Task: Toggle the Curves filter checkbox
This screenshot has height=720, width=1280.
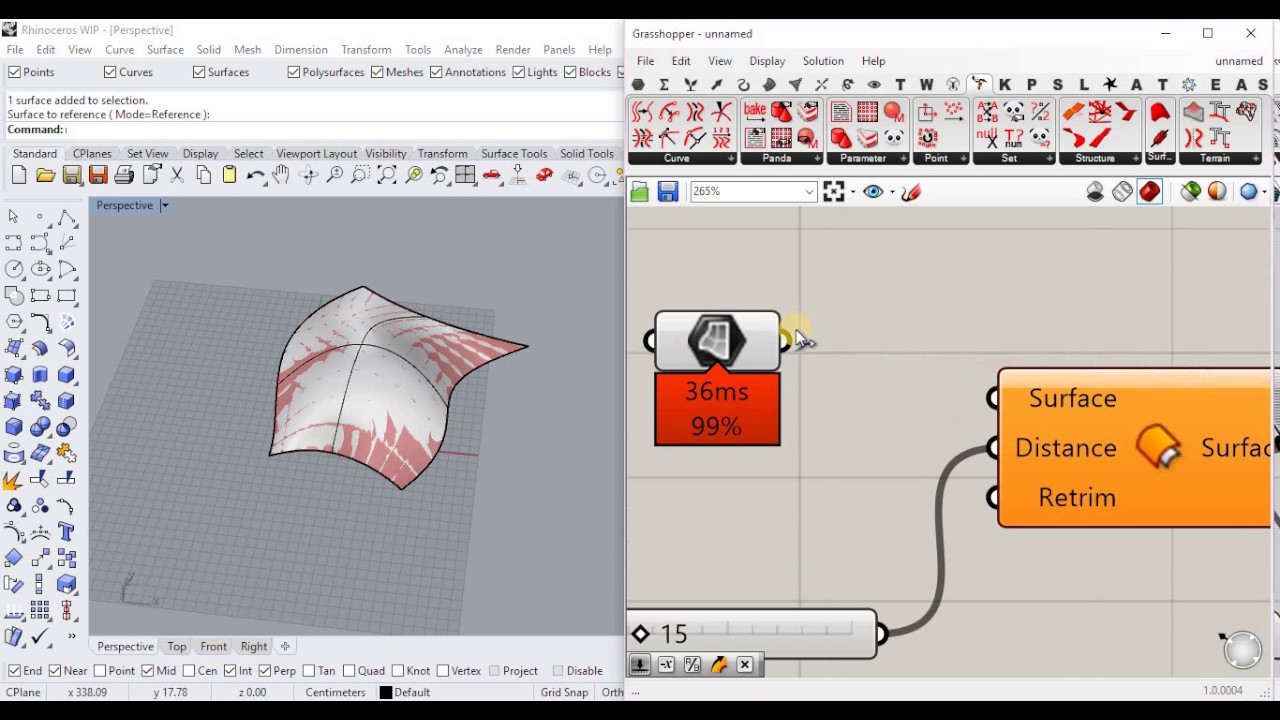Action: [110, 72]
